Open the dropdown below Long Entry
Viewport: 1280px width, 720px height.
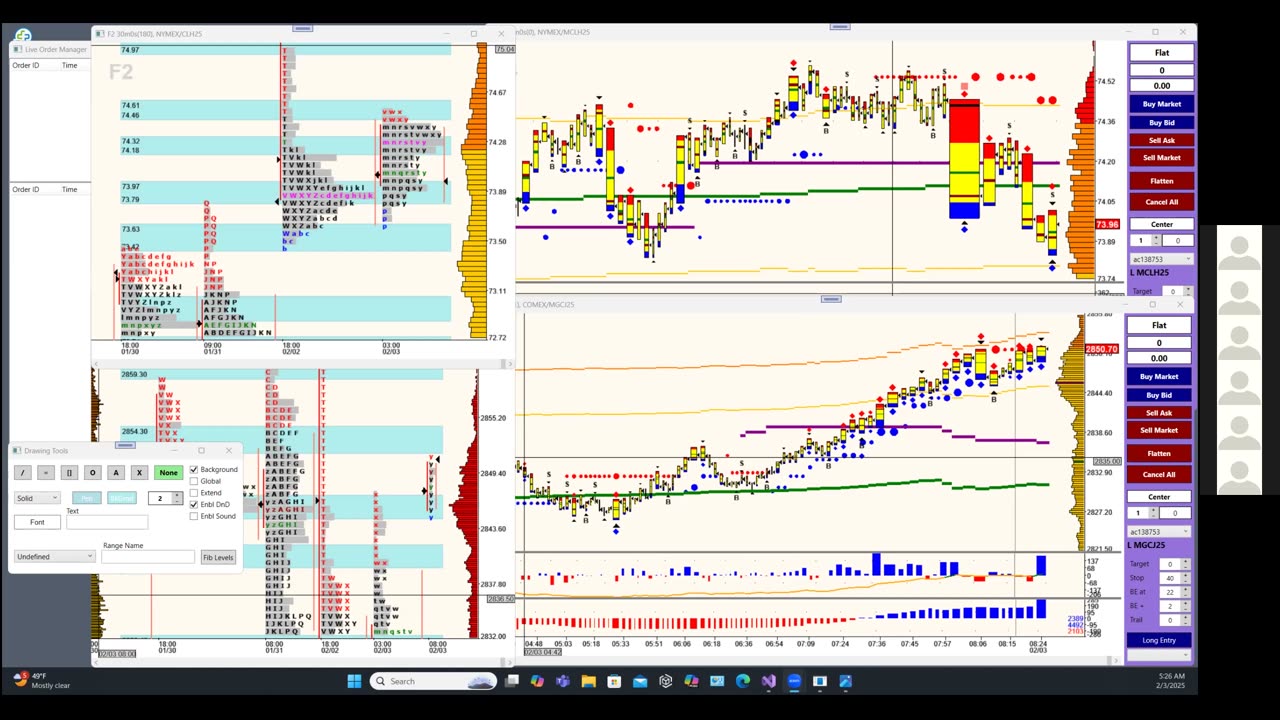coord(1159,655)
